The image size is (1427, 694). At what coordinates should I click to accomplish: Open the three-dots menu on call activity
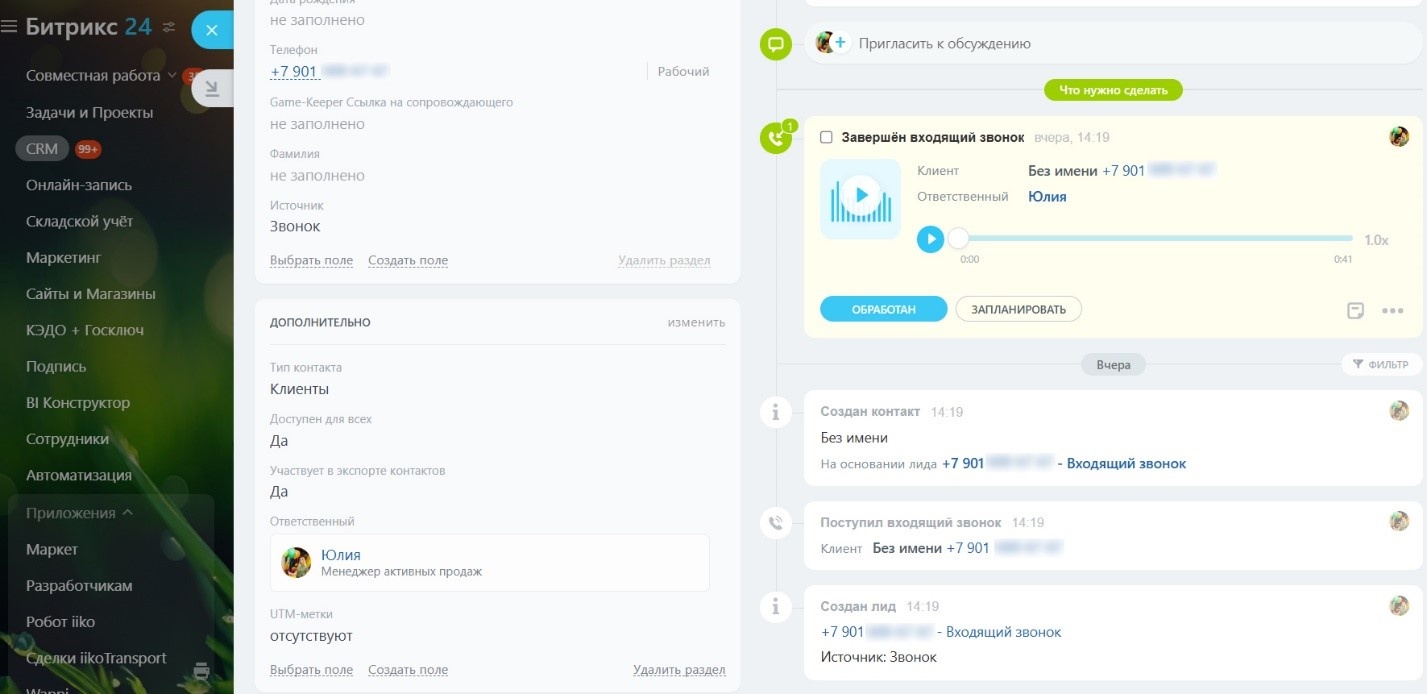click(x=1392, y=310)
